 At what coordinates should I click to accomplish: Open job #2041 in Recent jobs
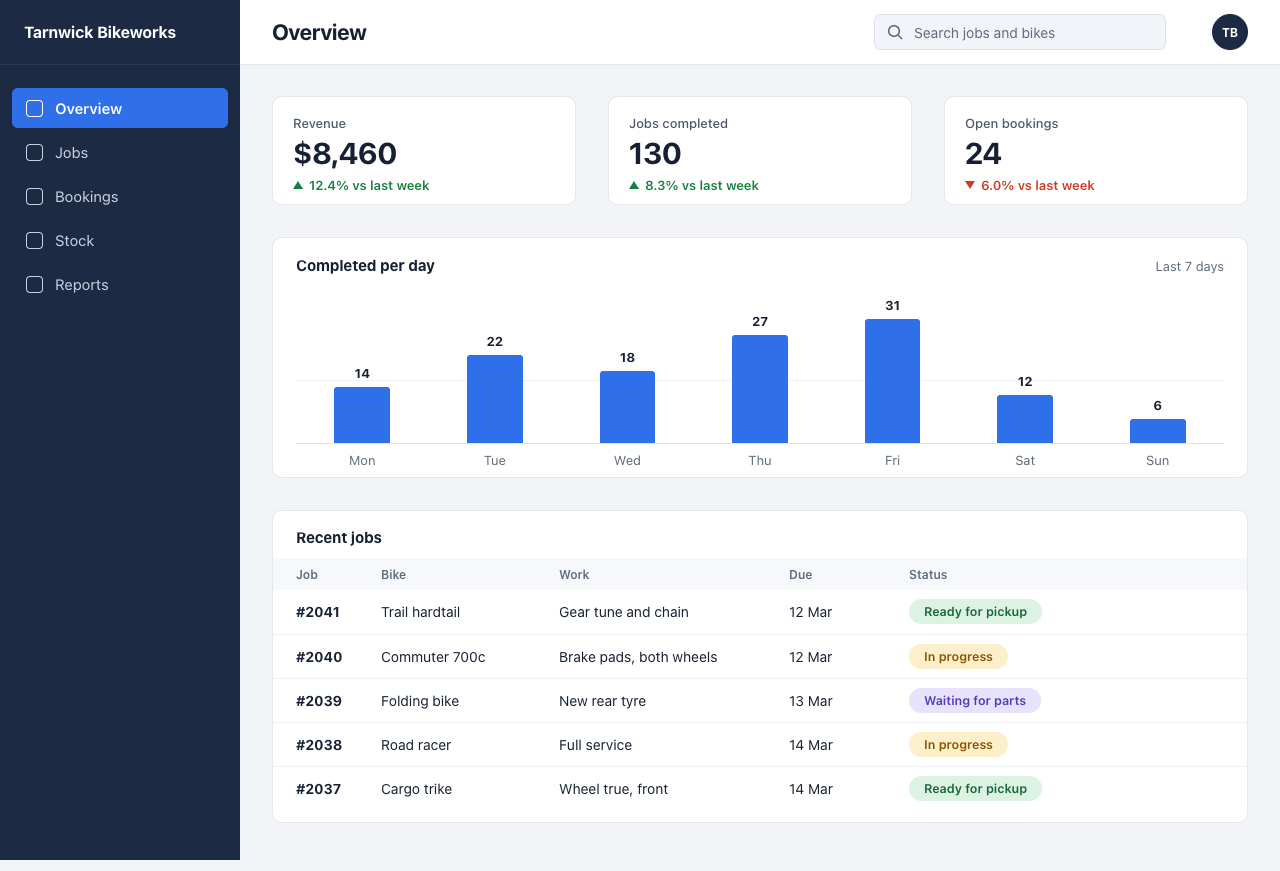coord(760,612)
